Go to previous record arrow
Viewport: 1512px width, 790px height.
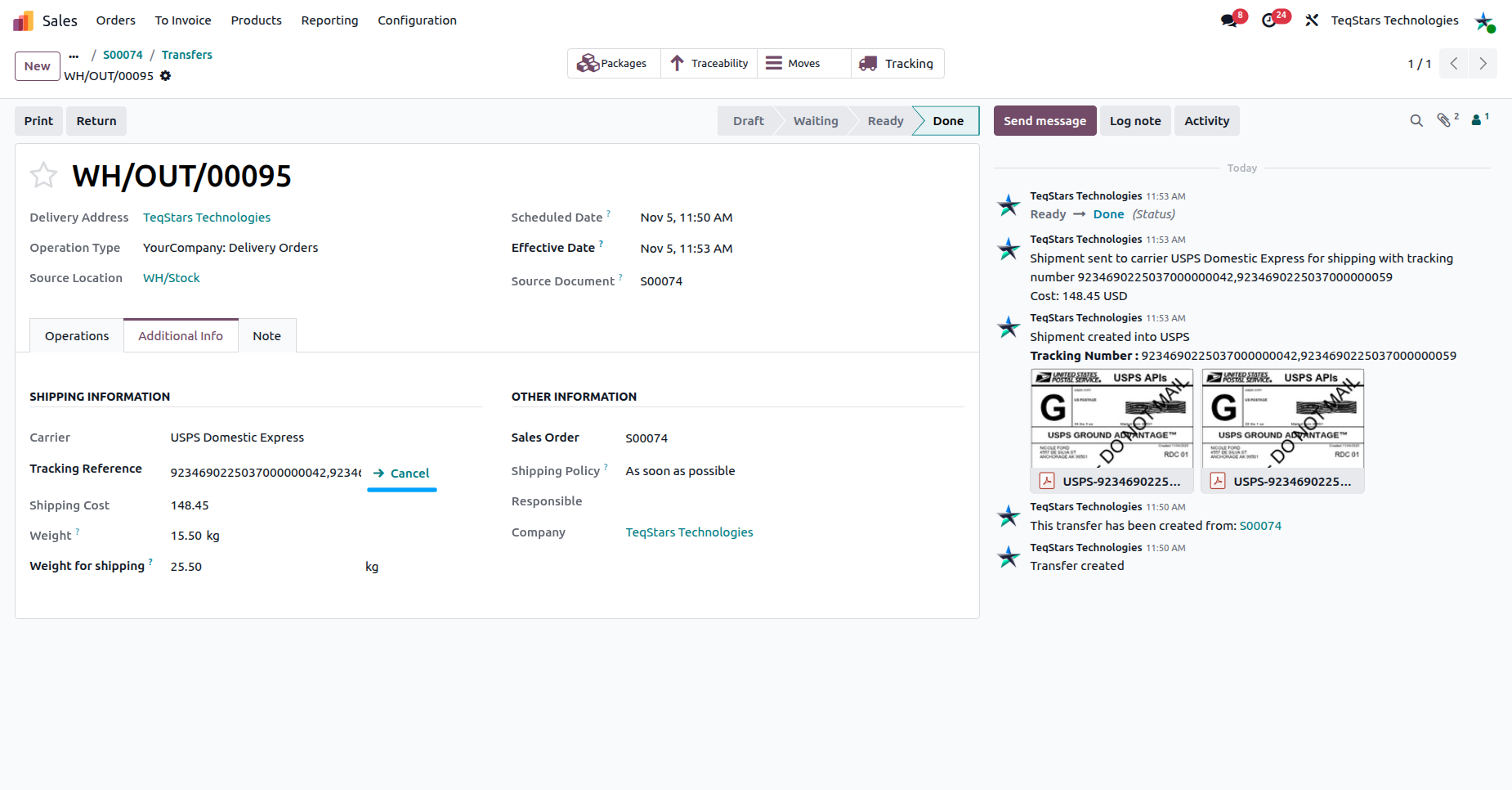(x=1454, y=64)
